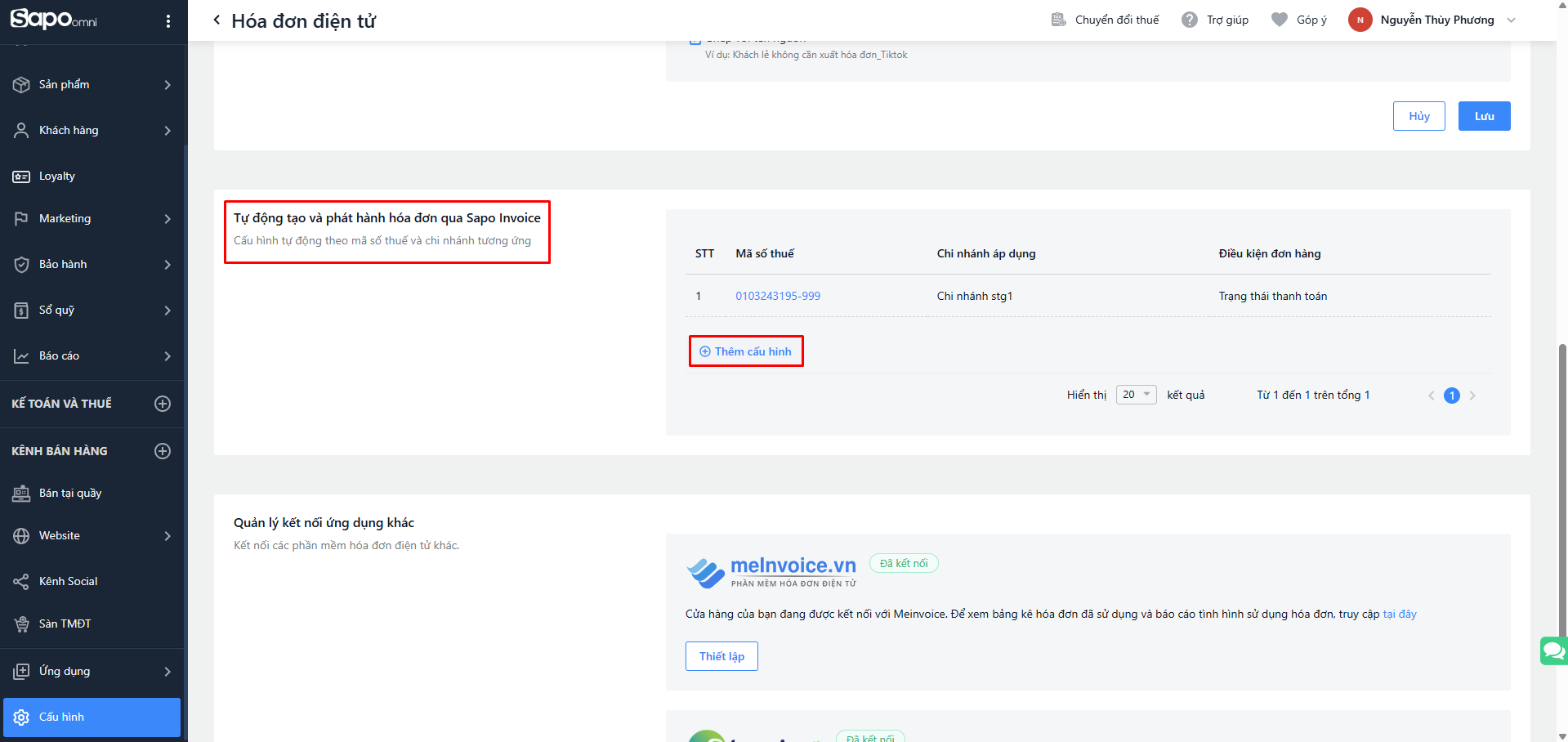The height and width of the screenshot is (742, 1568).
Task: Go to the next results page
Action: point(1472,396)
